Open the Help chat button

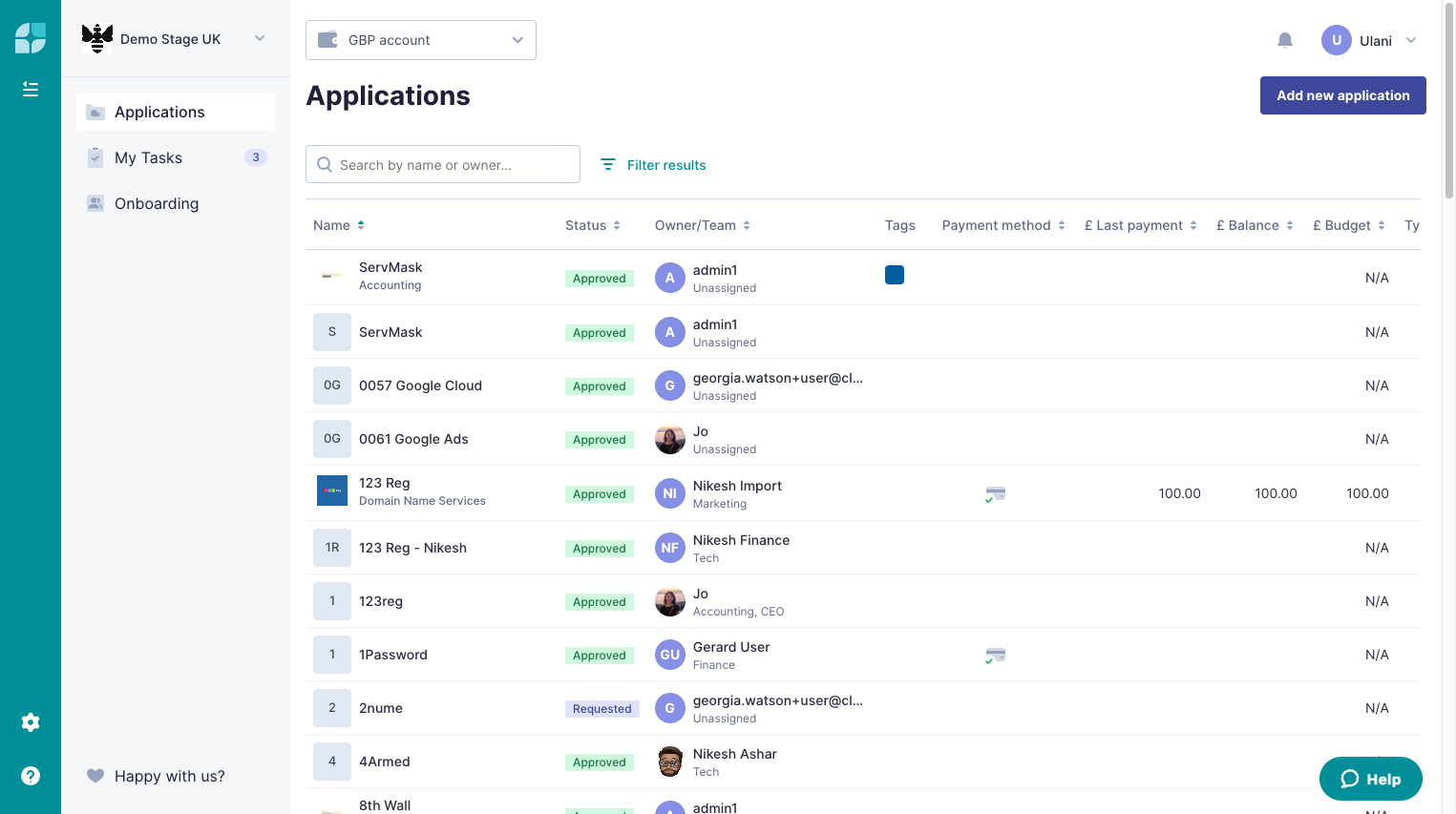pyautogui.click(x=1371, y=779)
